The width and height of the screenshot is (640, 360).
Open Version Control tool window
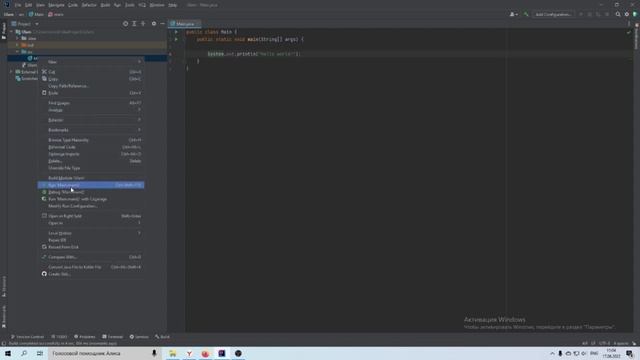(27, 337)
